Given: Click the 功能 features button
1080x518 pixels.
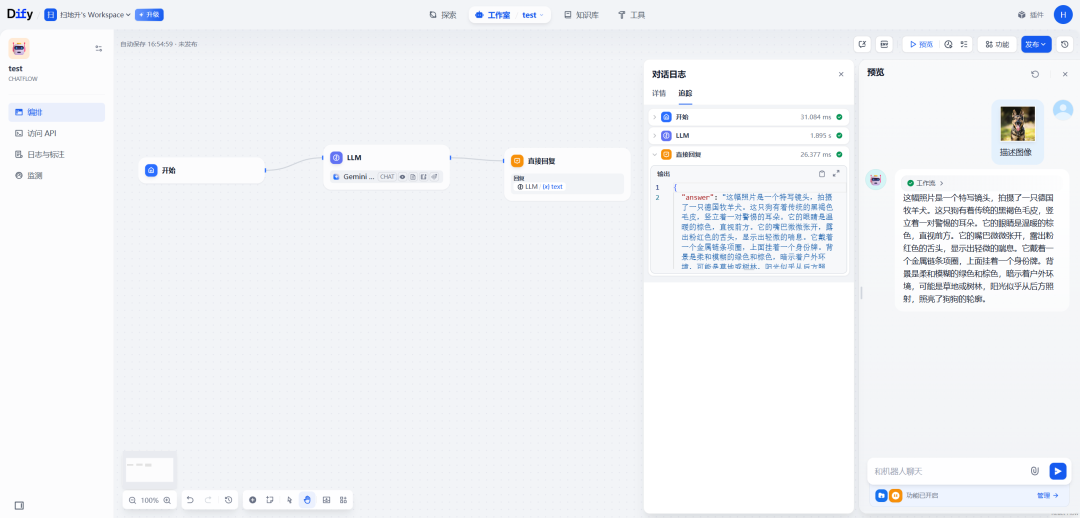Looking at the screenshot, I should (x=996, y=44).
